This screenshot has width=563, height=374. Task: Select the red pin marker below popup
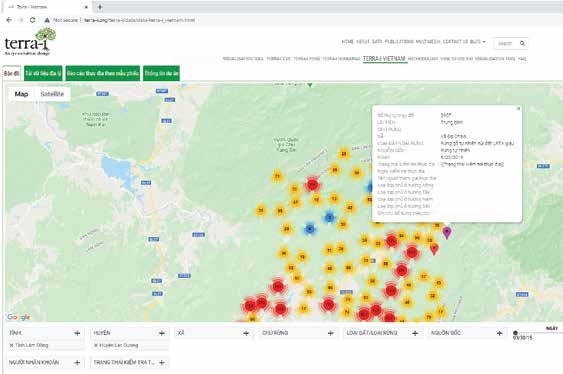(434, 248)
